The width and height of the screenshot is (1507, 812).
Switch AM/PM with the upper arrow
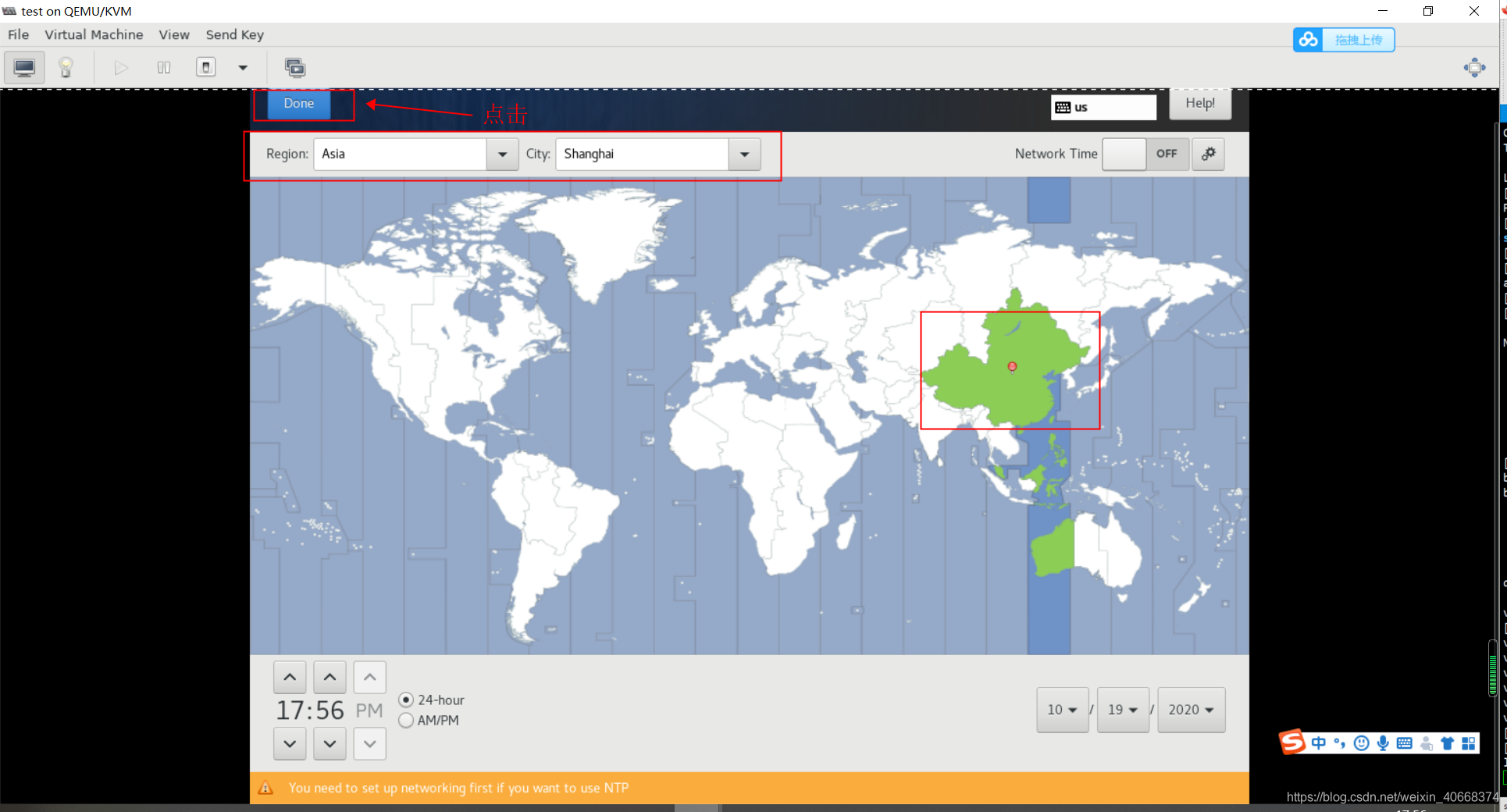(370, 678)
